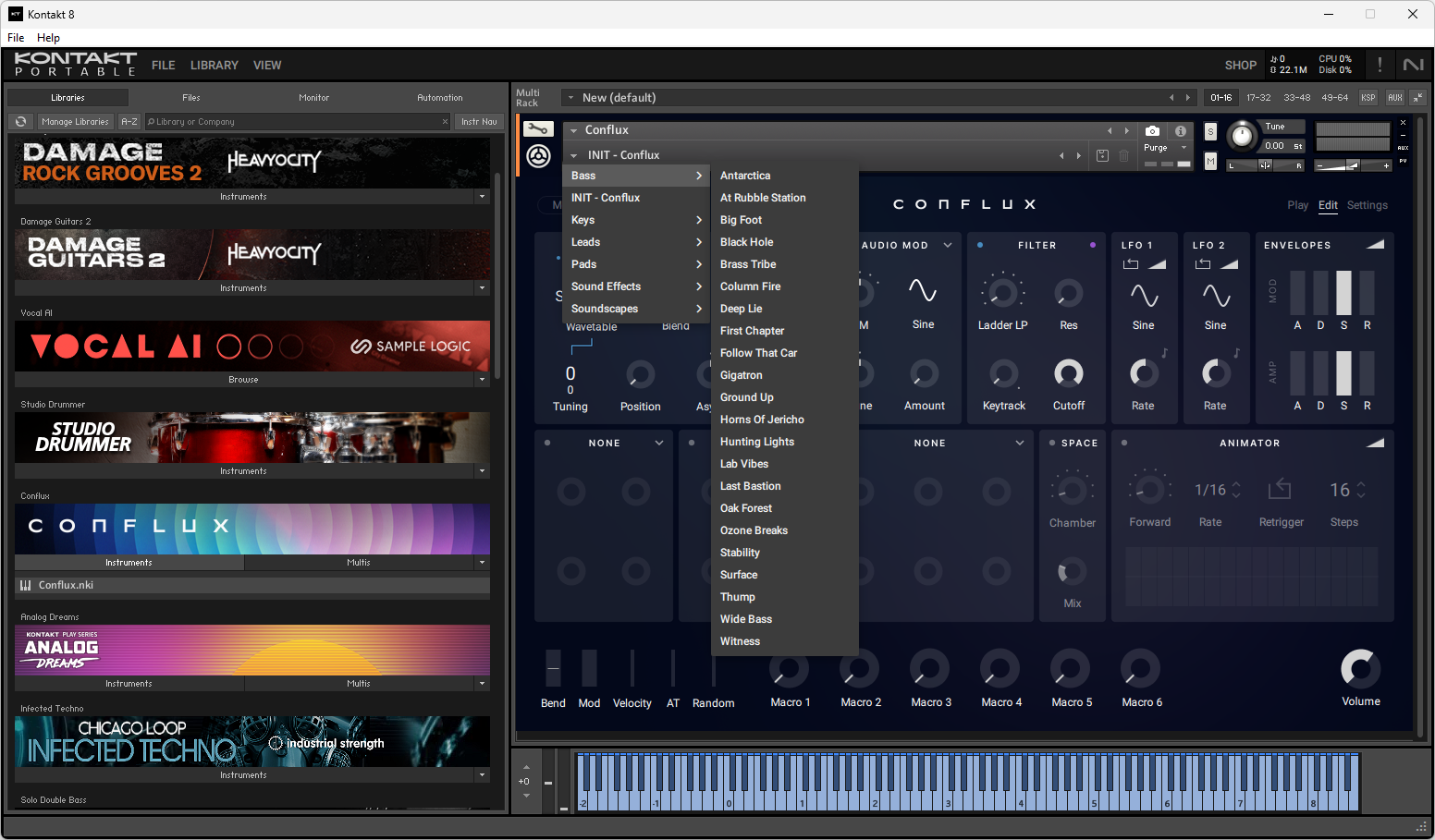This screenshot has width=1435, height=840.
Task: Toggle the Solo S button
Action: (x=1210, y=132)
